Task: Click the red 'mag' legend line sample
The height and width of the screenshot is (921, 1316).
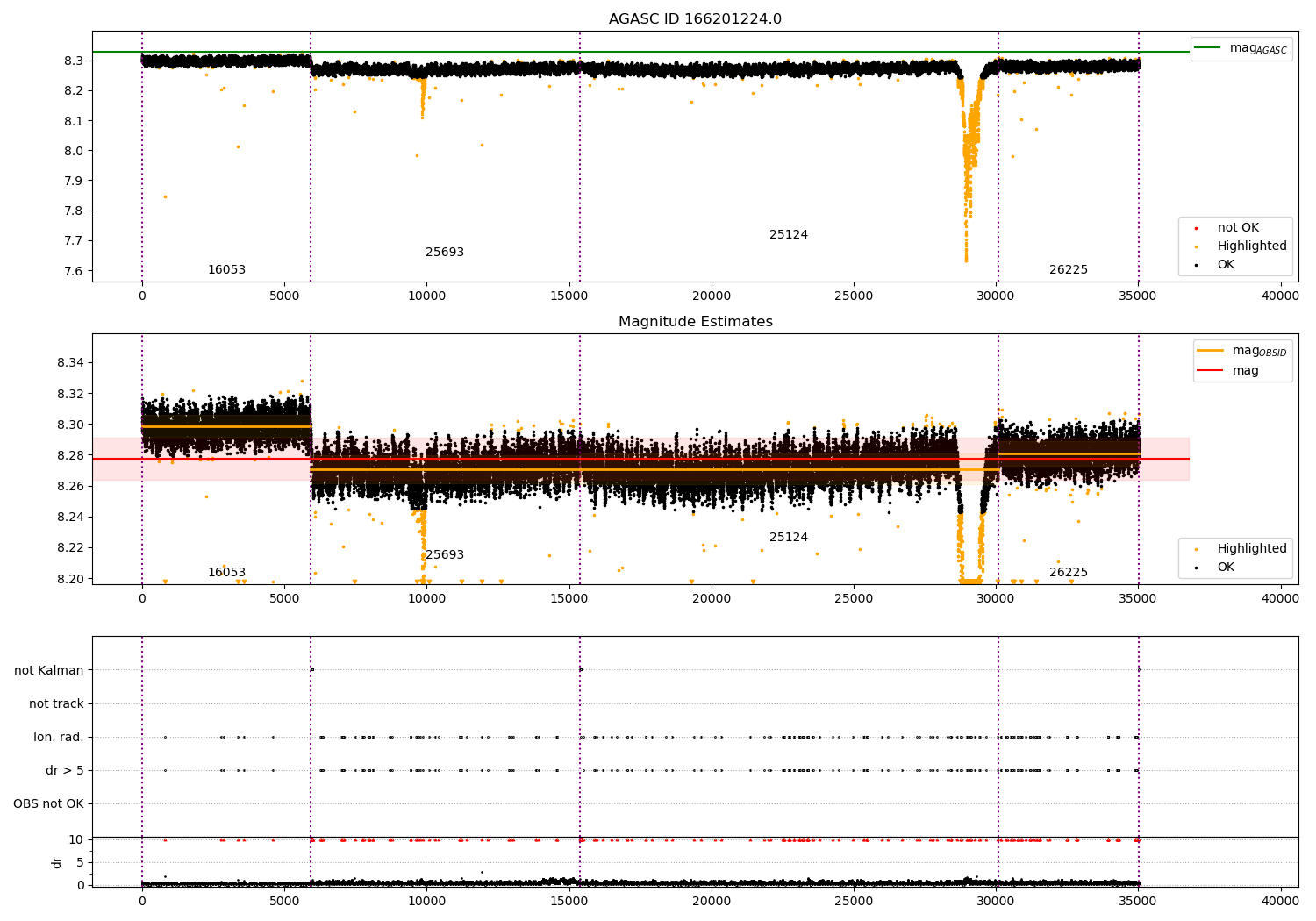Action: coord(1210,370)
